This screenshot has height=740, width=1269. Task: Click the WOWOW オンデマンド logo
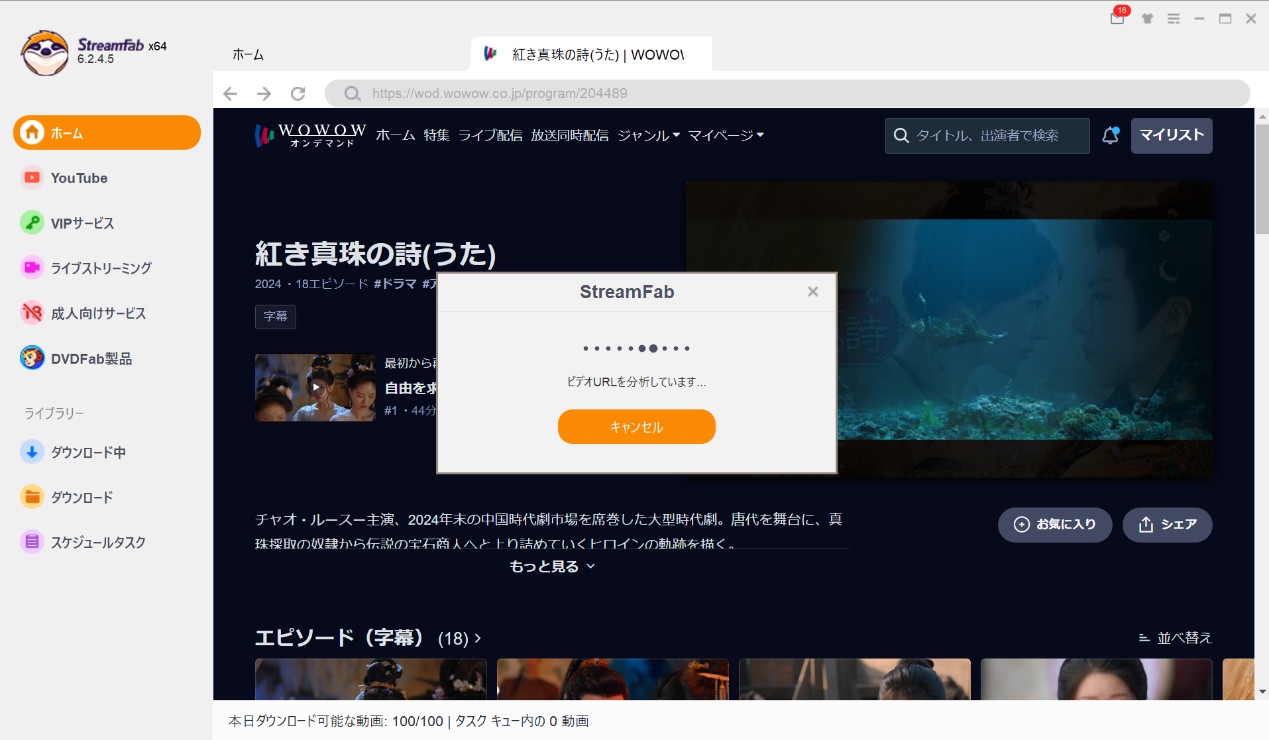click(x=310, y=135)
